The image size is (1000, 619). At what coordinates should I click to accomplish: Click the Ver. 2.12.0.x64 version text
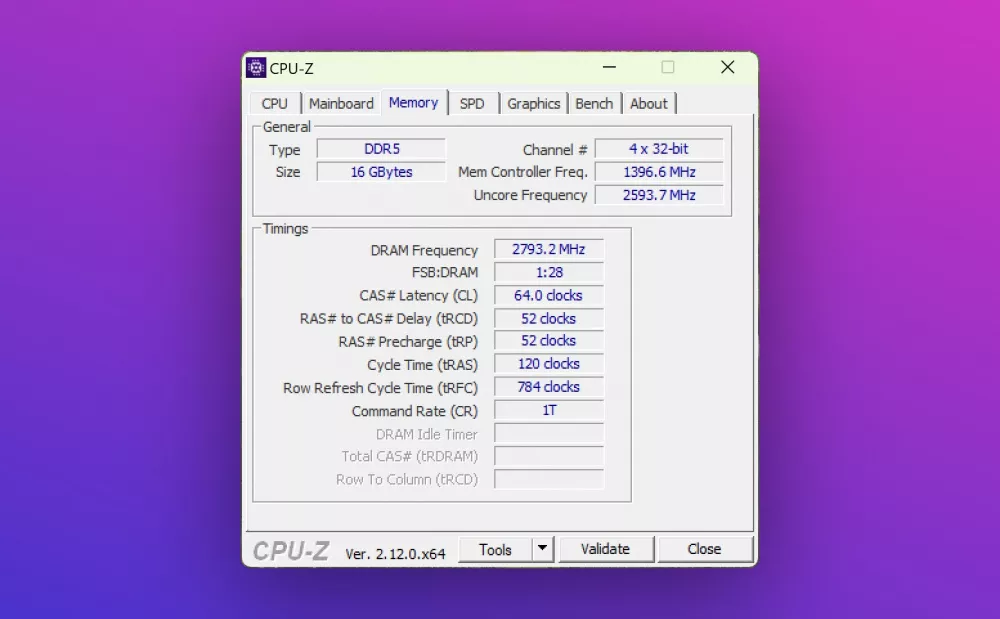395,554
